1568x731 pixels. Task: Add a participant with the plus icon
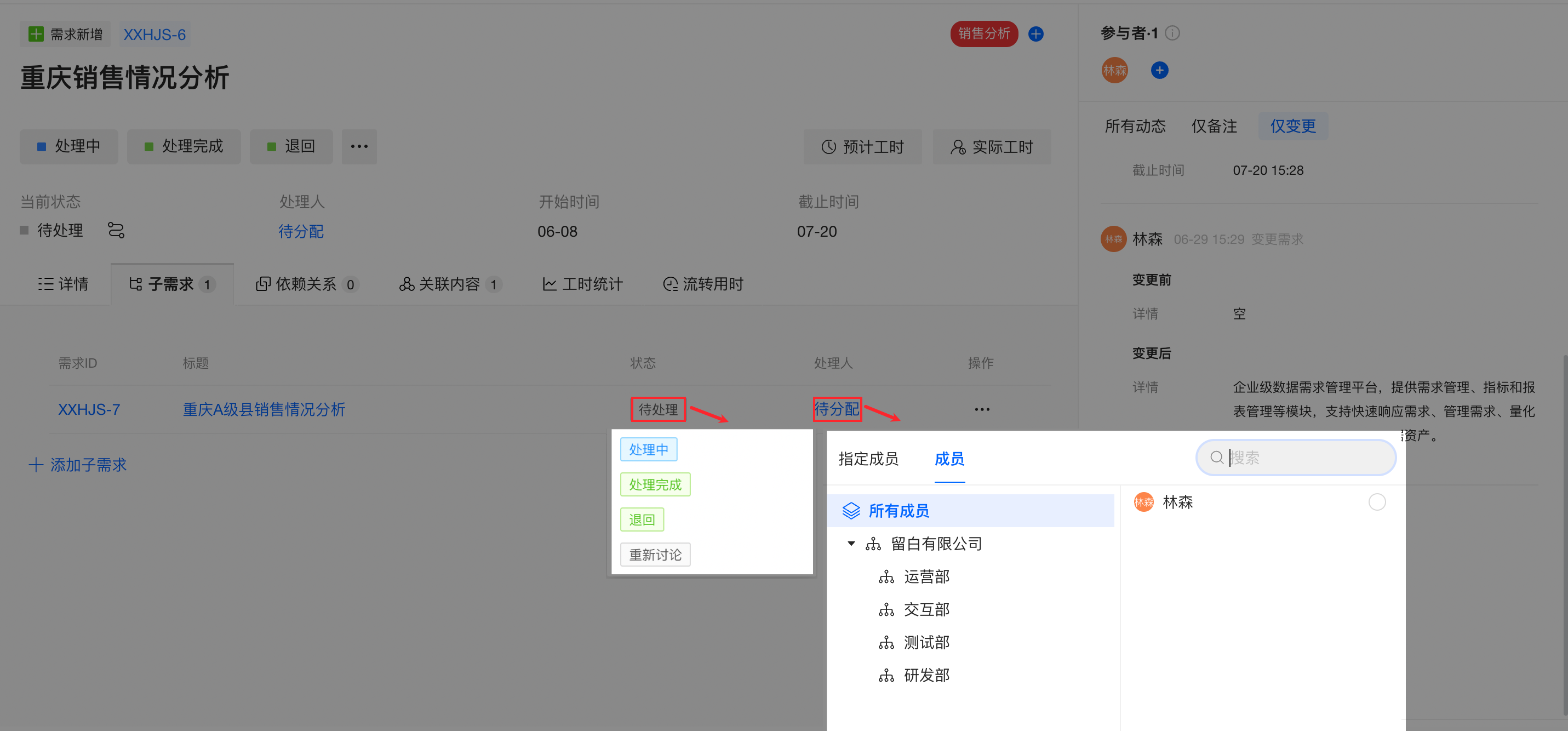point(1159,71)
